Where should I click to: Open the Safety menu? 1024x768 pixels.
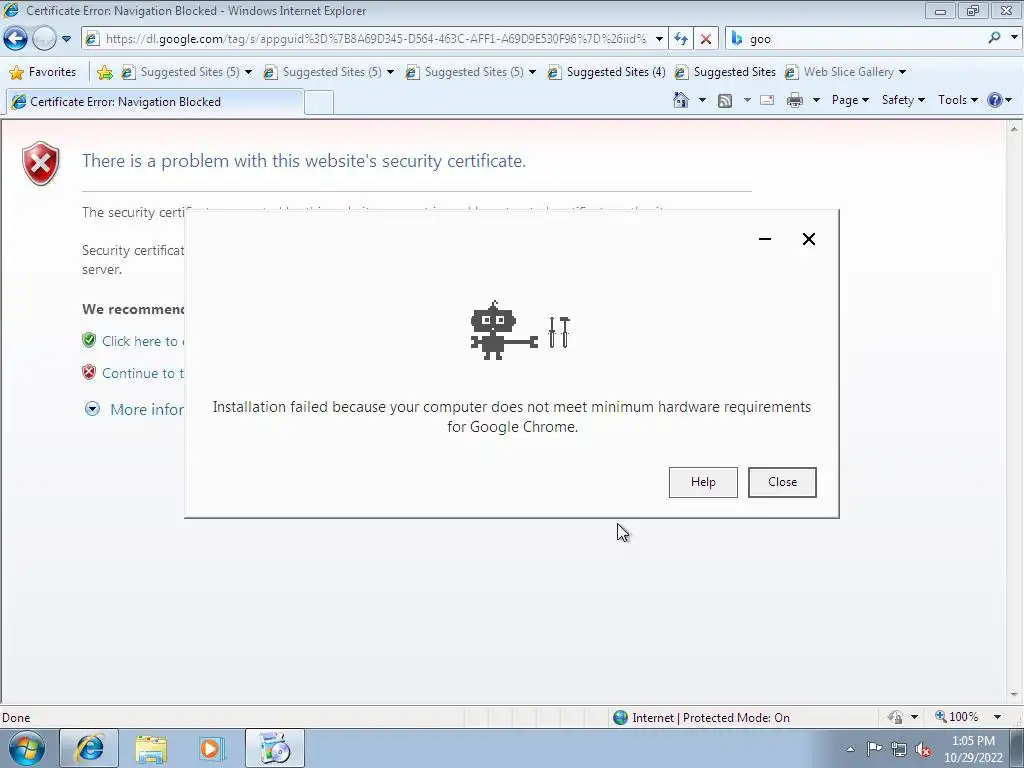point(903,100)
